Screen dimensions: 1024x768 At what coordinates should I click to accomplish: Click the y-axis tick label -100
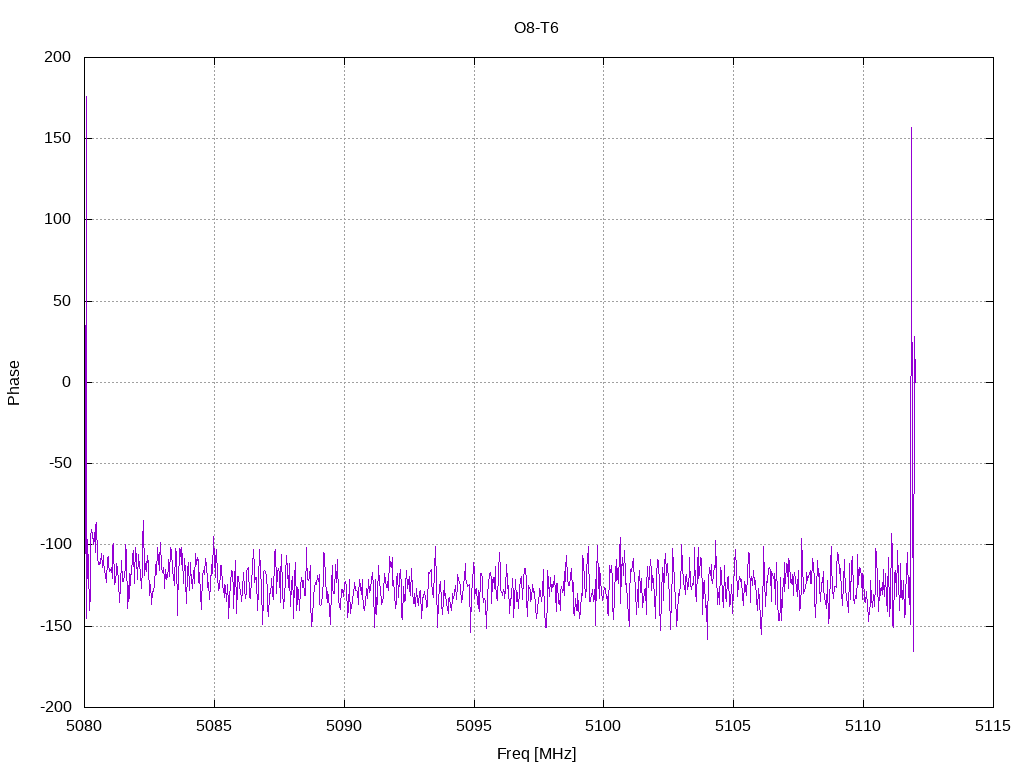point(56,544)
